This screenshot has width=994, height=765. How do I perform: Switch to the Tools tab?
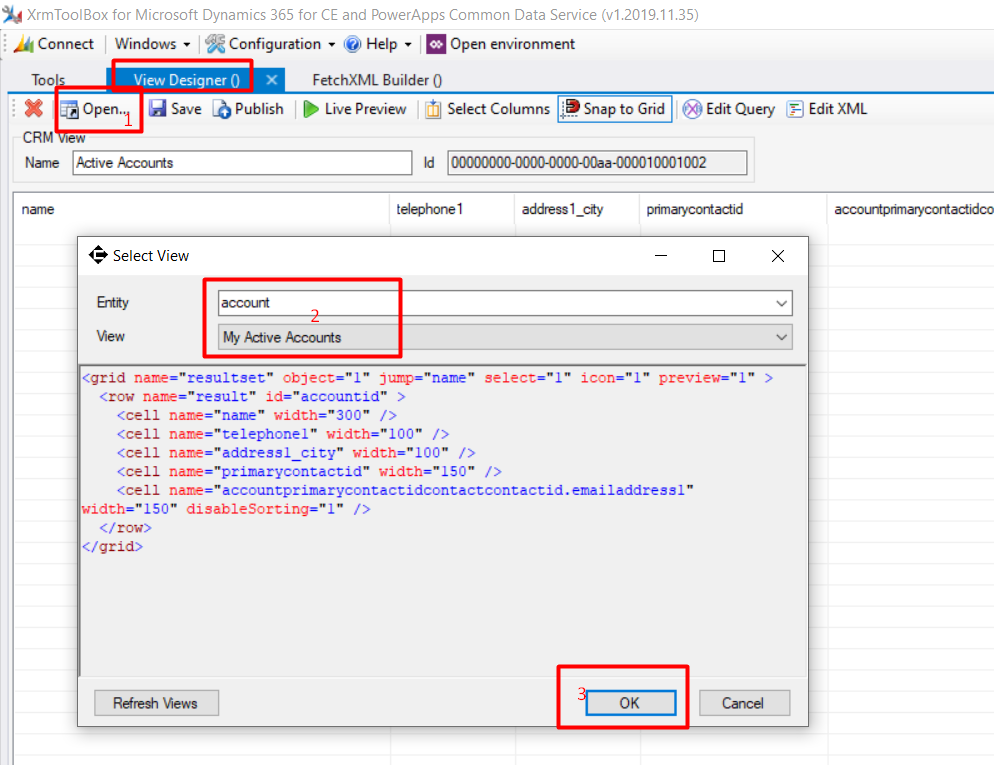pyautogui.click(x=48, y=80)
